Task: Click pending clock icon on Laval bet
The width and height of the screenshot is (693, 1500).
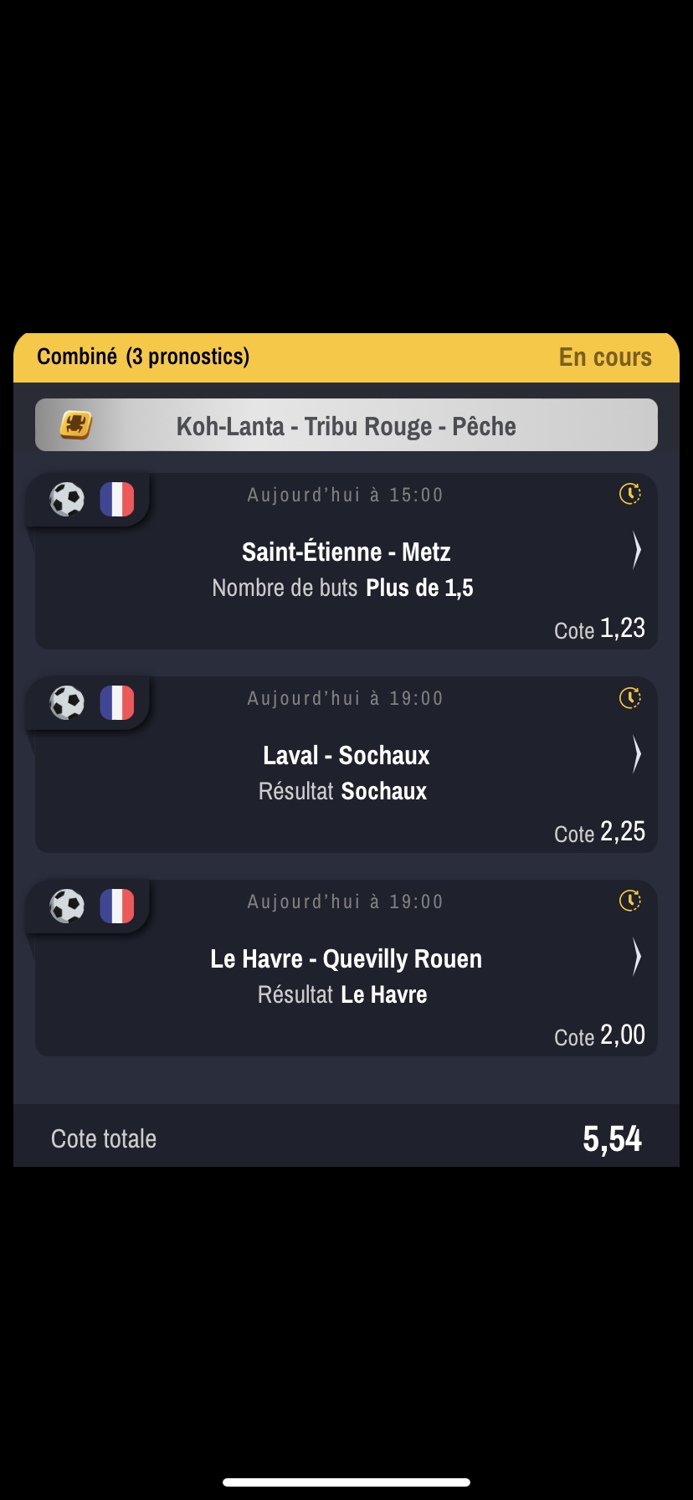Action: [630, 697]
